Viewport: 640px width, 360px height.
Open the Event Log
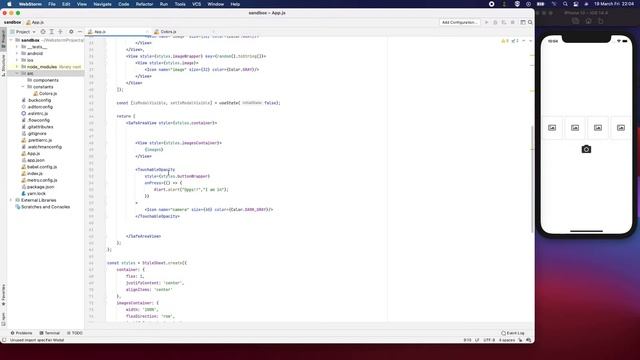coord(513,333)
